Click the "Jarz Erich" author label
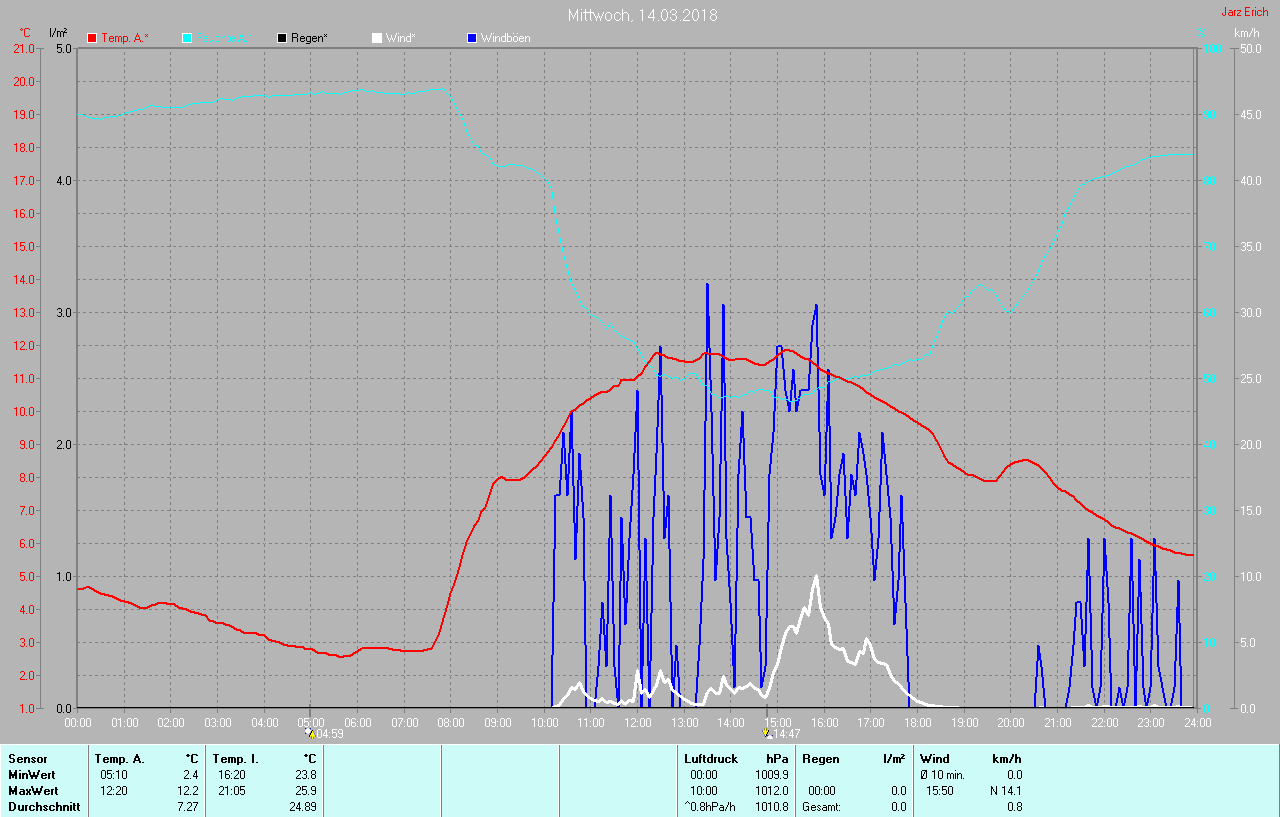Image resolution: width=1280 pixels, height=817 pixels. click(x=1244, y=12)
